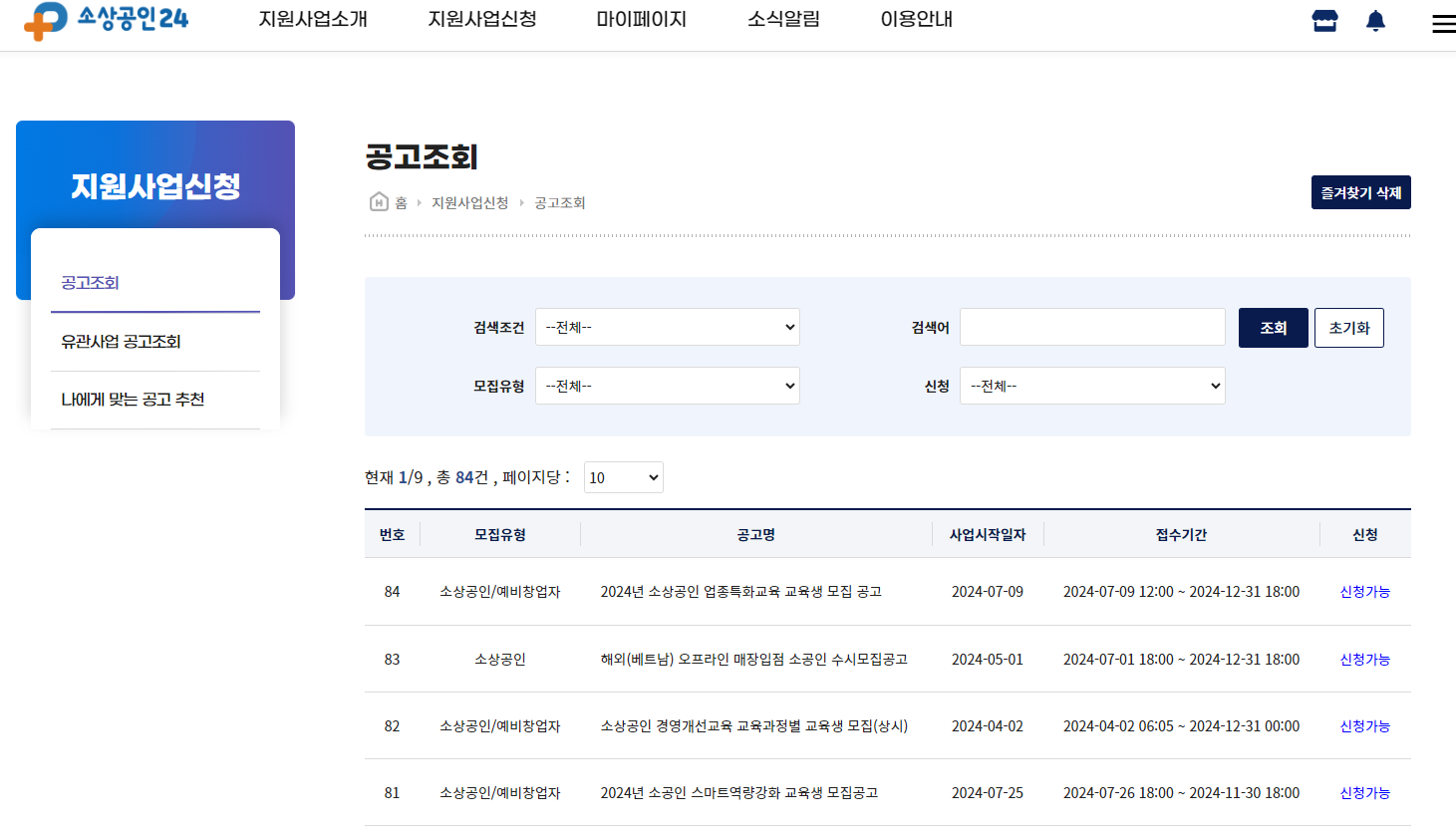Open the 해외(베트남) 오프라인 매장입점 announcement
The width and height of the screenshot is (1456, 836).
pyautogui.click(x=752, y=659)
